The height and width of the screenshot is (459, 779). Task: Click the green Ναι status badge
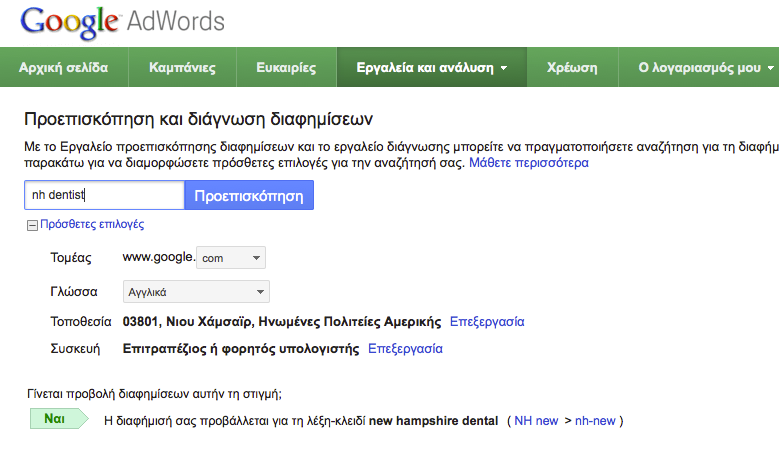(59, 419)
